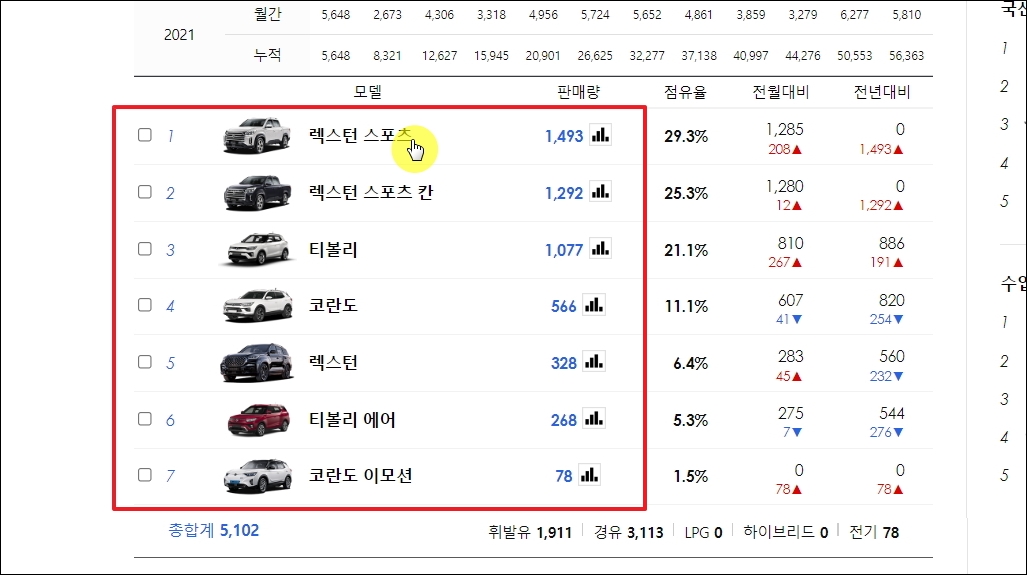Click sales figure 1,292

(x=564, y=193)
